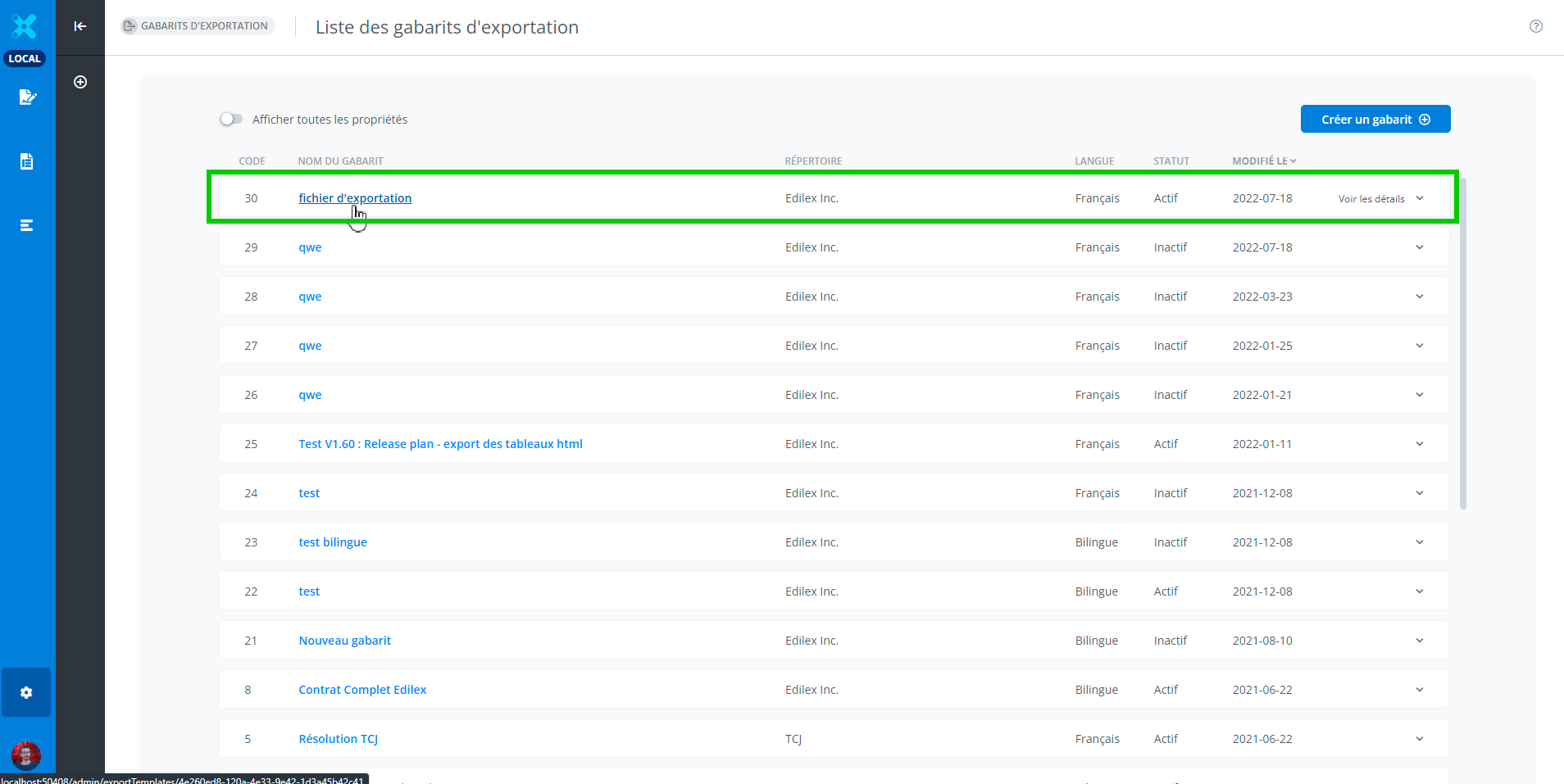Click the vertical list scrollbar
The image size is (1564, 784).
(x=1462, y=344)
